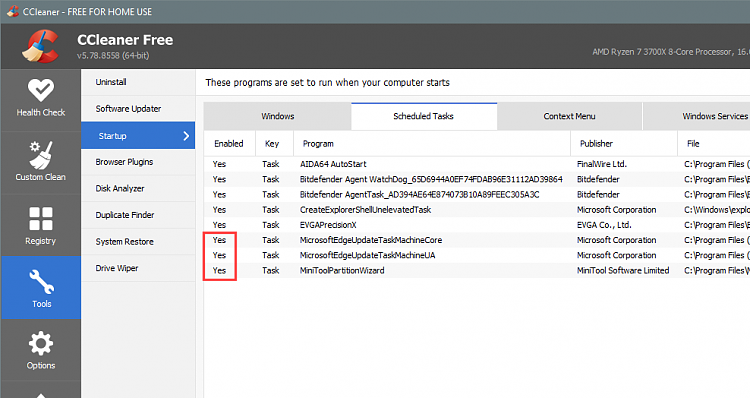The height and width of the screenshot is (398, 750).
Task: Select the Tools wrench icon
Action: [41, 281]
